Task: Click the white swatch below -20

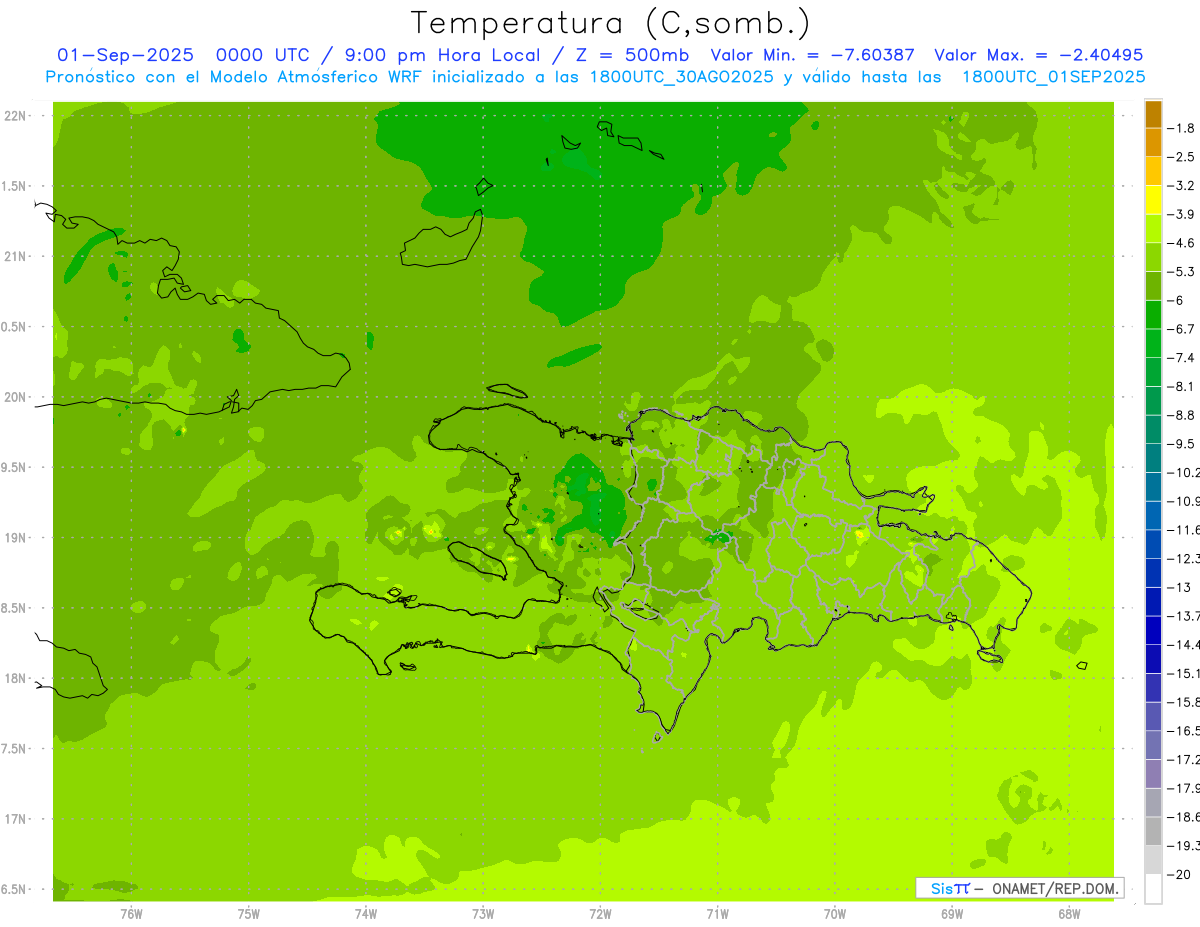Action: pyautogui.click(x=1153, y=889)
